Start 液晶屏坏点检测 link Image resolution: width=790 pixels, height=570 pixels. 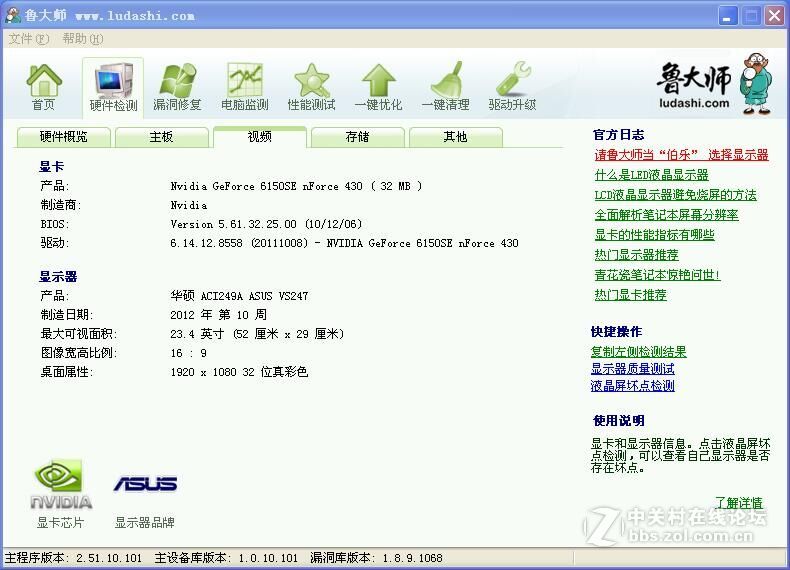[632, 386]
